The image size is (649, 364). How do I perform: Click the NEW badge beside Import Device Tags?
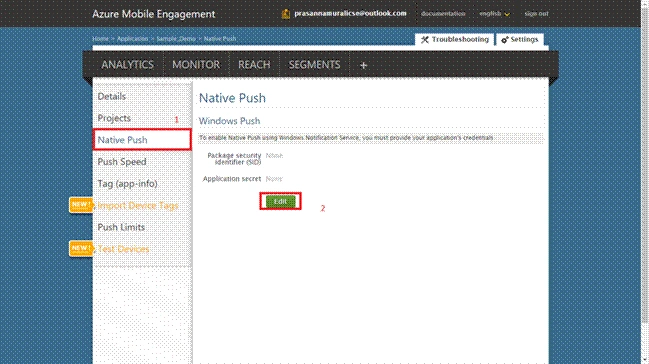[x=81, y=205]
